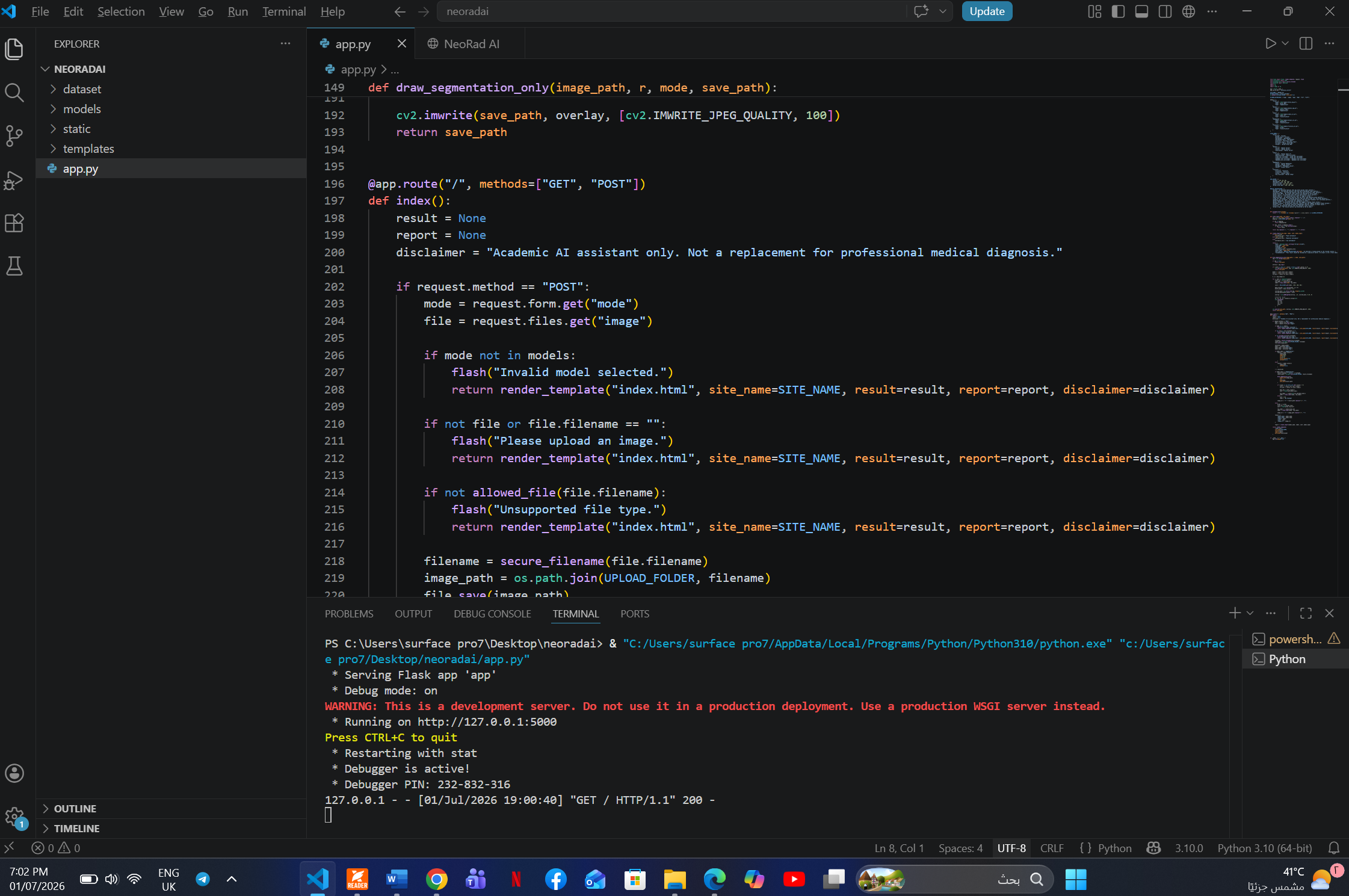Open Word from the taskbar

[x=397, y=879]
